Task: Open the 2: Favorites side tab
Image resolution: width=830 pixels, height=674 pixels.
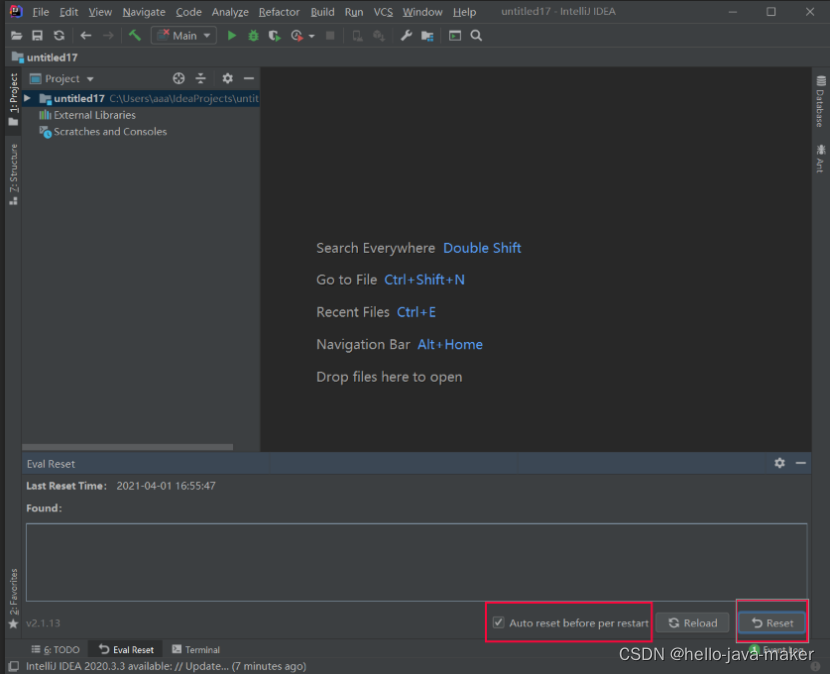Action: coord(14,598)
